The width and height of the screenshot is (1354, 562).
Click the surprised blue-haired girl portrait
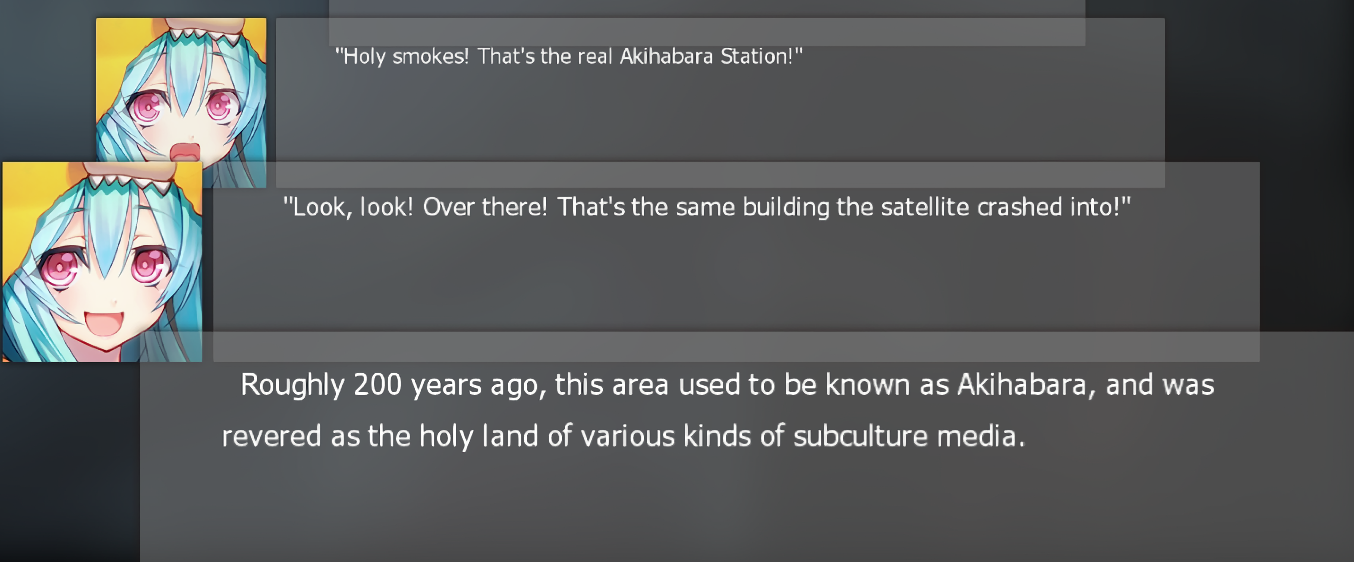(180, 90)
